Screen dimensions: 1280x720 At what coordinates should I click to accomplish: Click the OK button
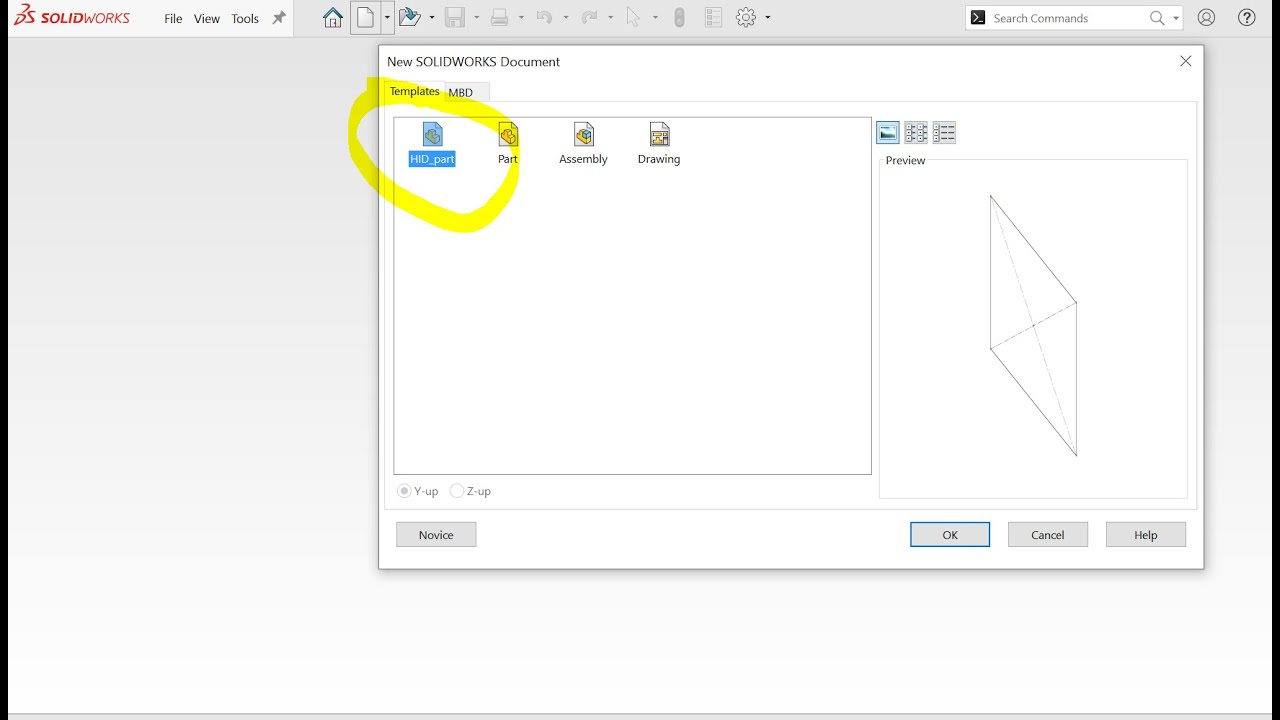pyautogui.click(x=950, y=535)
